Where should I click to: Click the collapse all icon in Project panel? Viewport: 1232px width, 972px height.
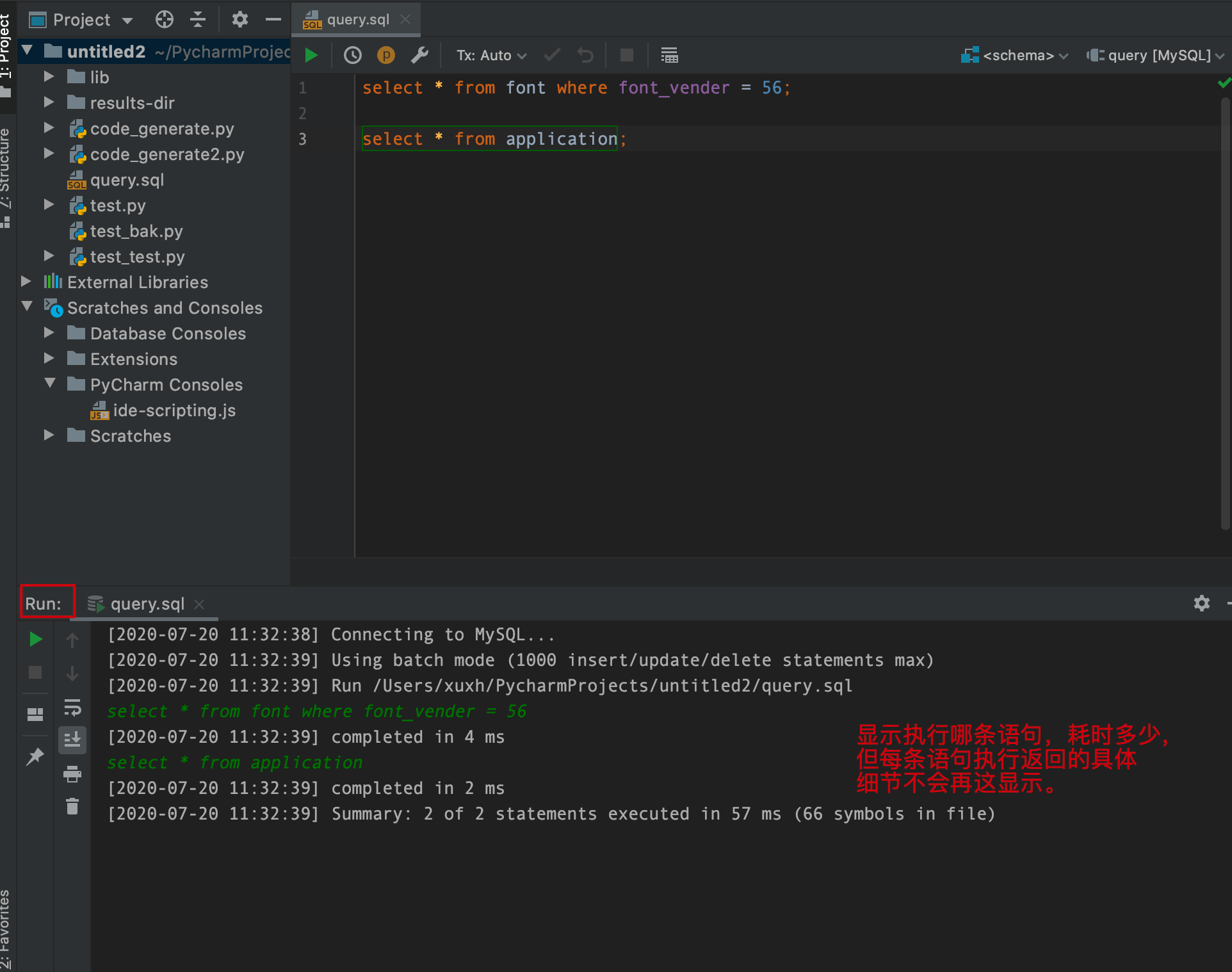pos(198,20)
